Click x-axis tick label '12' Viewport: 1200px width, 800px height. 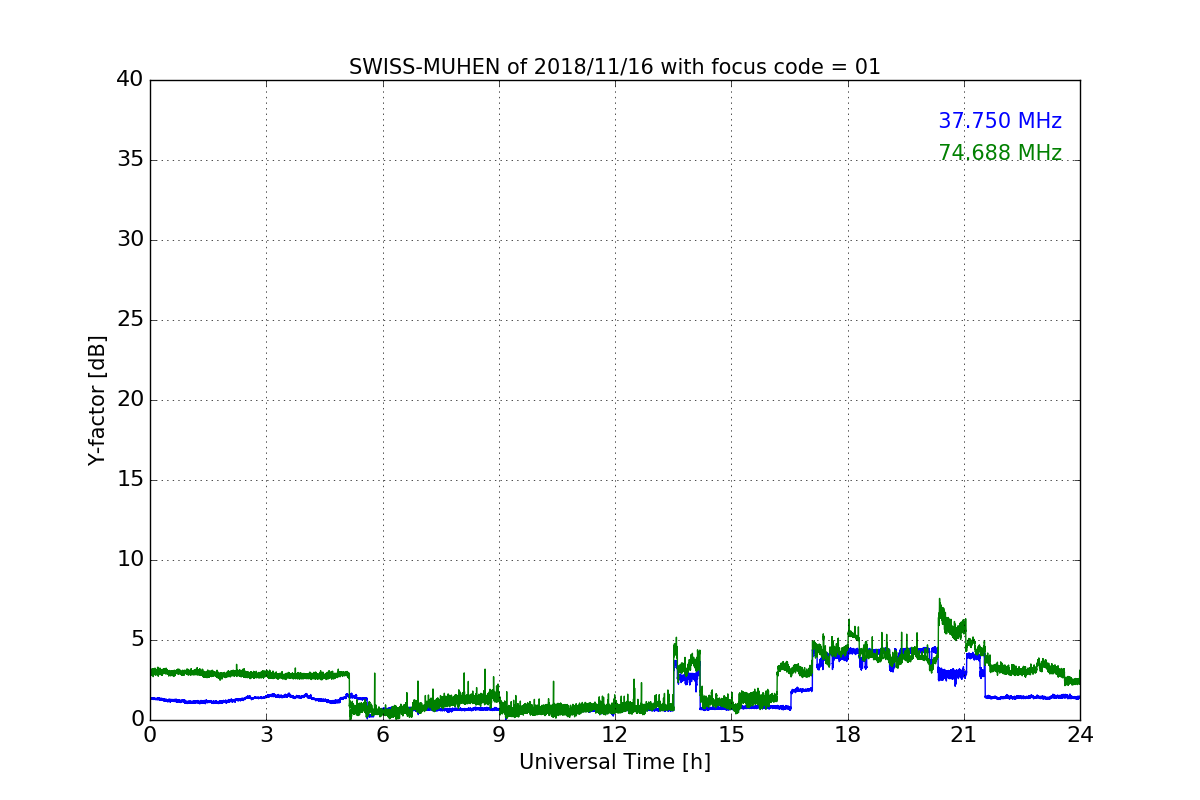click(615, 735)
